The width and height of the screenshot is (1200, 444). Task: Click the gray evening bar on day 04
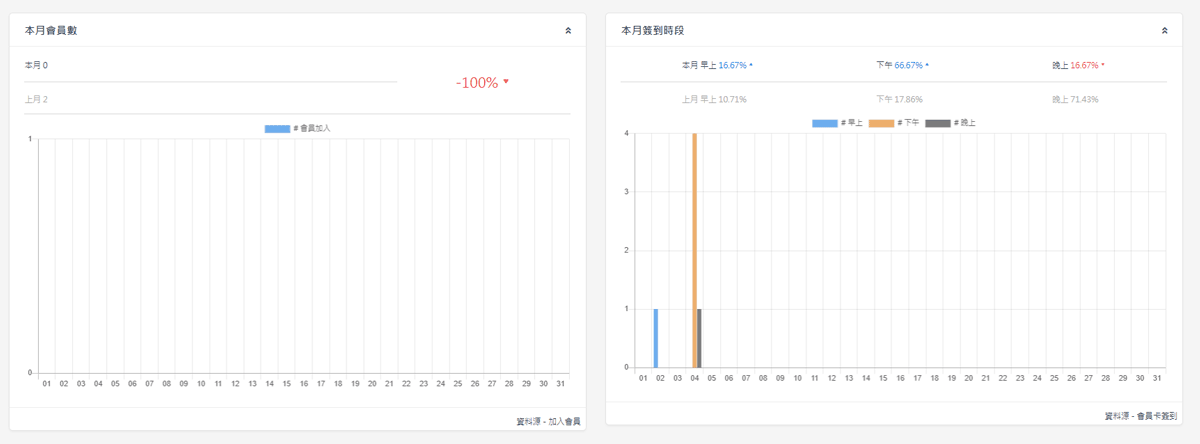point(699,338)
